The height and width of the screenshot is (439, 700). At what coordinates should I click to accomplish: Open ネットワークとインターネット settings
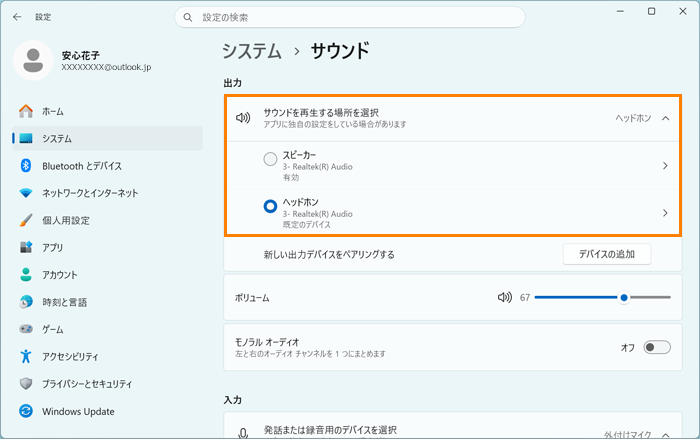(107, 193)
